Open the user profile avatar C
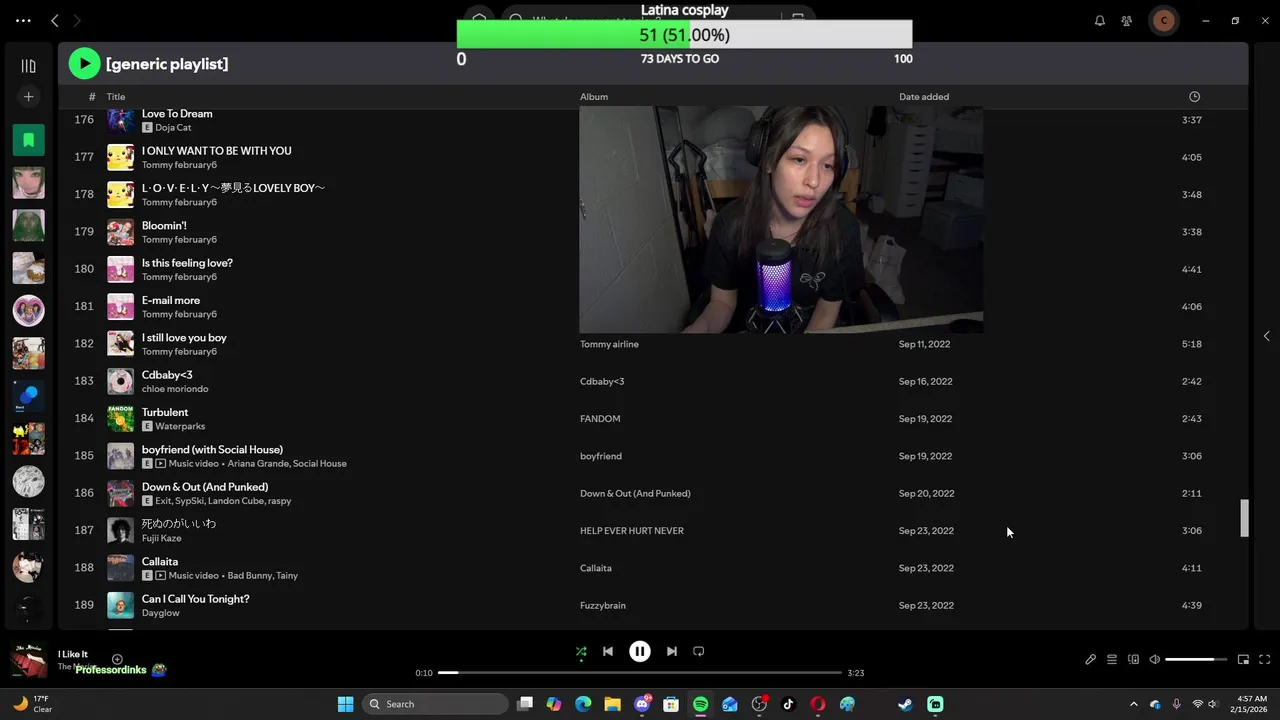Image resolution: width=1280 pixels, height=720 pixels. (x=1163, y=20)
